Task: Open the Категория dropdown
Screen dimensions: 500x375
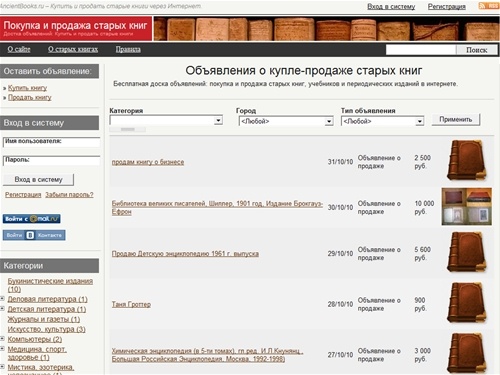Action: click(166, 120)
